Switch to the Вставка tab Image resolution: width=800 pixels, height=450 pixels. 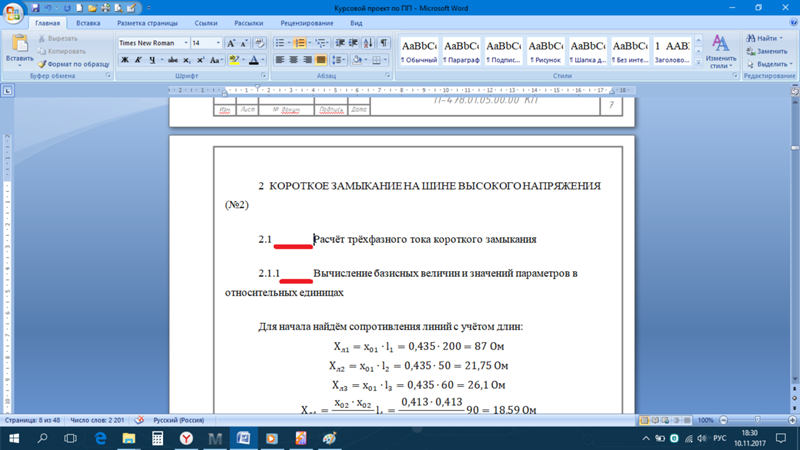[x=88, y=23]
